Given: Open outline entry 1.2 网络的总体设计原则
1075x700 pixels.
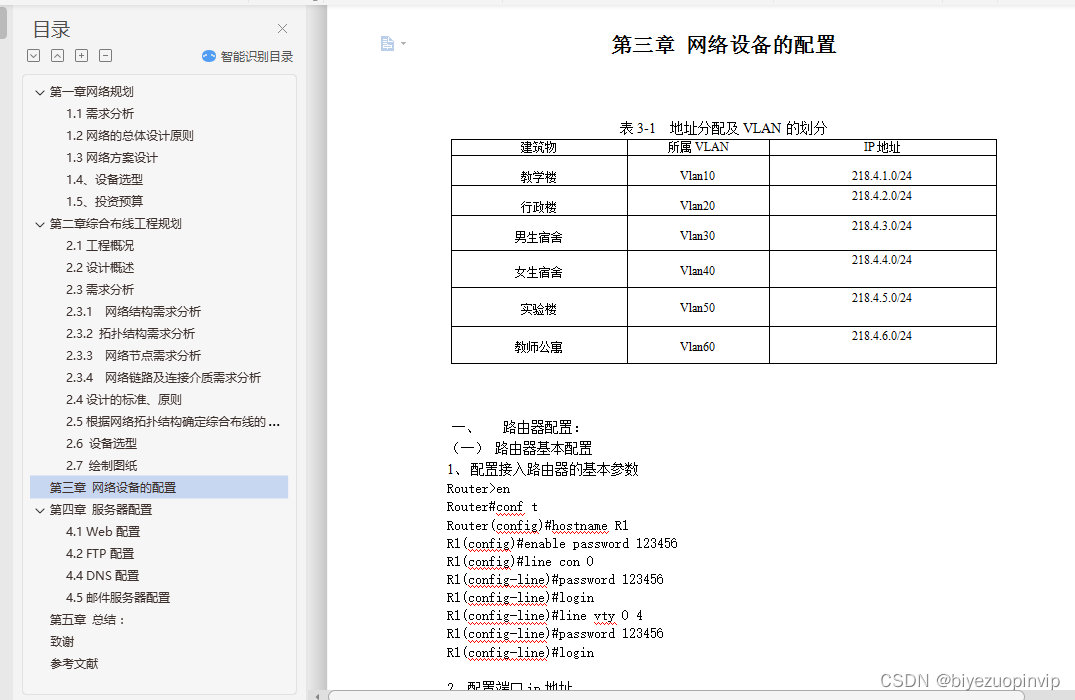Looking at the screenshot, I should 130,136.
